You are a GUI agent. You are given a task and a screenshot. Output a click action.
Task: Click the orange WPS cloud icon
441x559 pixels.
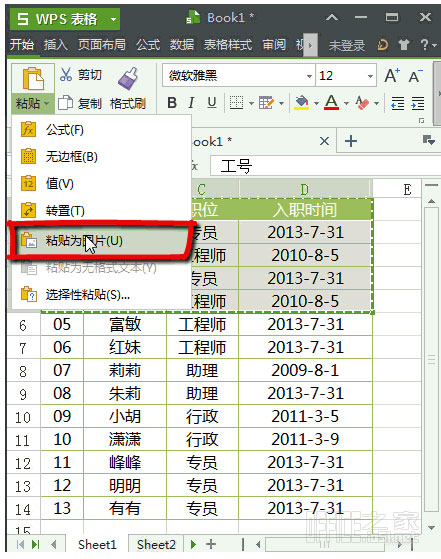click(383, 45)
